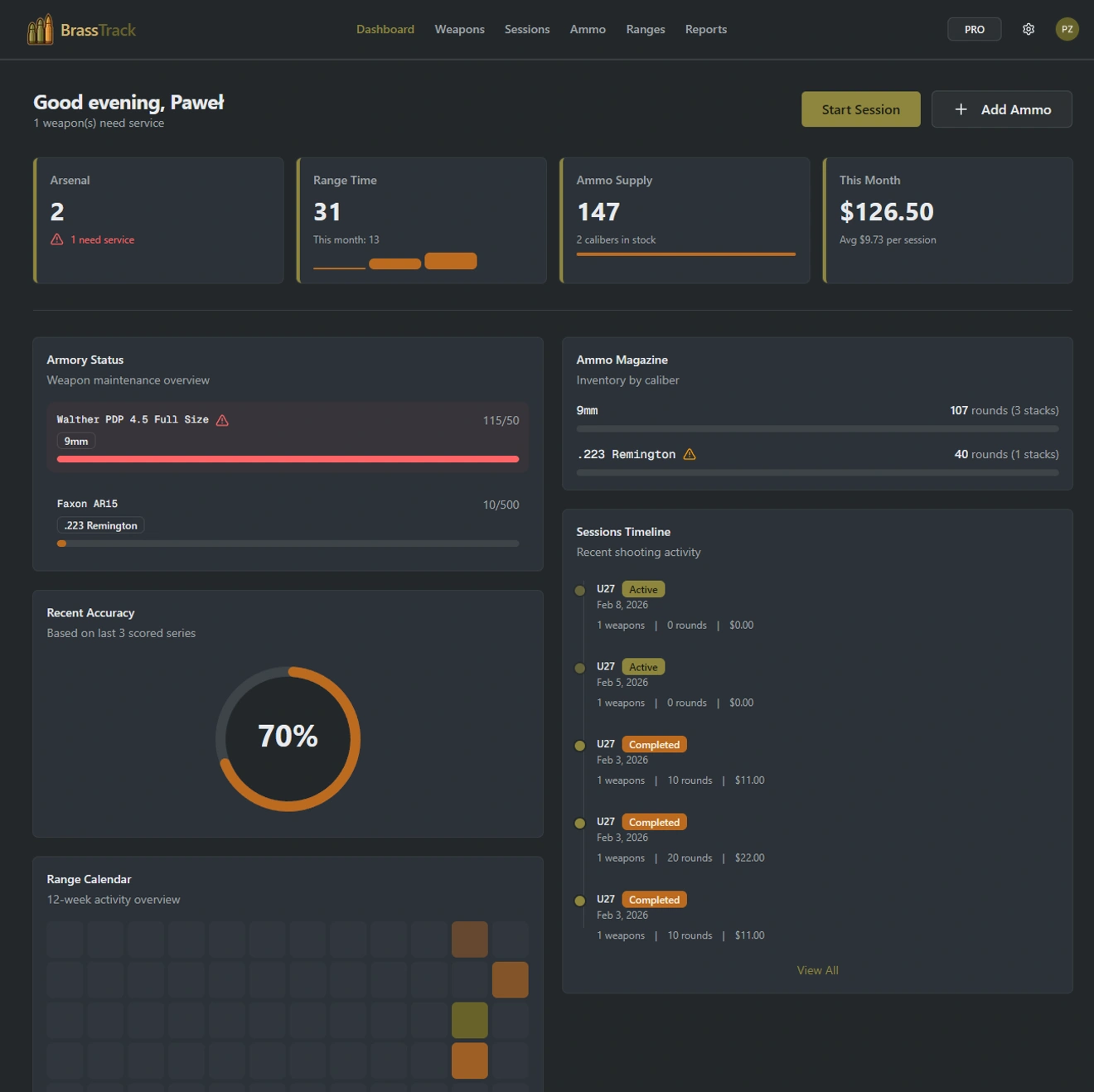The height and width of the screenshot is (1092, 1094).
Task: Open the Reports section
Action: [x=705, y=29]
